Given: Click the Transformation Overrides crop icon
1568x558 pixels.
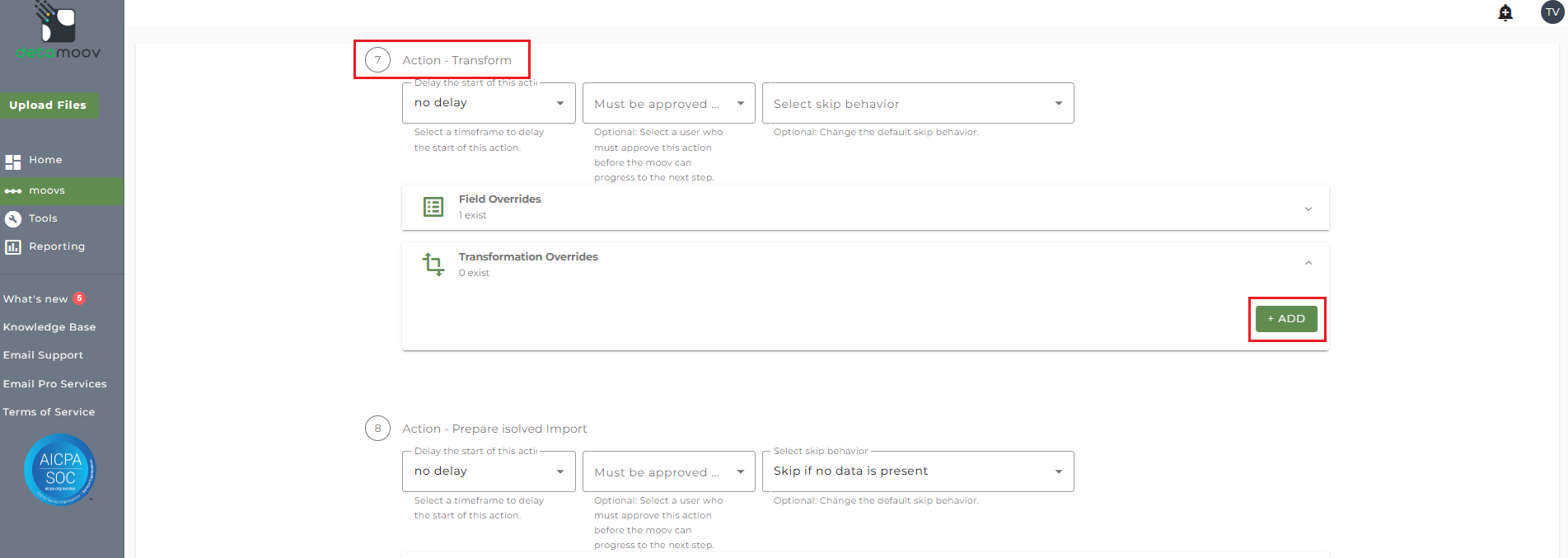Looking at the screenshot, I should (x=433, y=265).
